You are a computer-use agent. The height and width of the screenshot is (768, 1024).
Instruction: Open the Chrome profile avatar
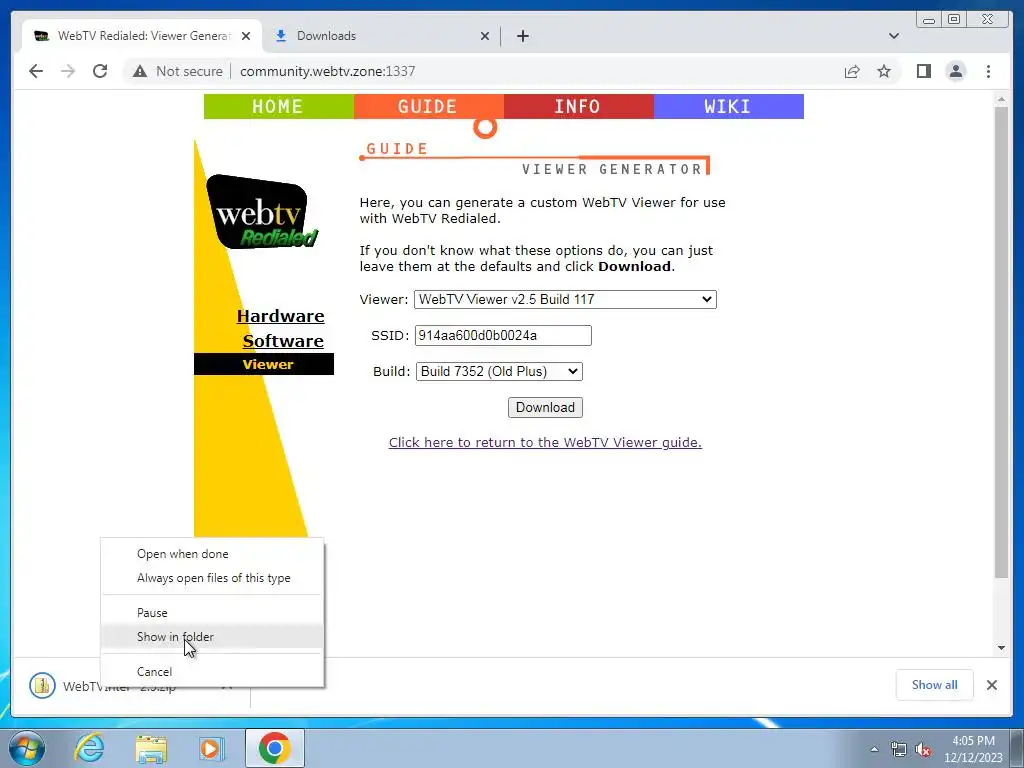coord(955,71)
